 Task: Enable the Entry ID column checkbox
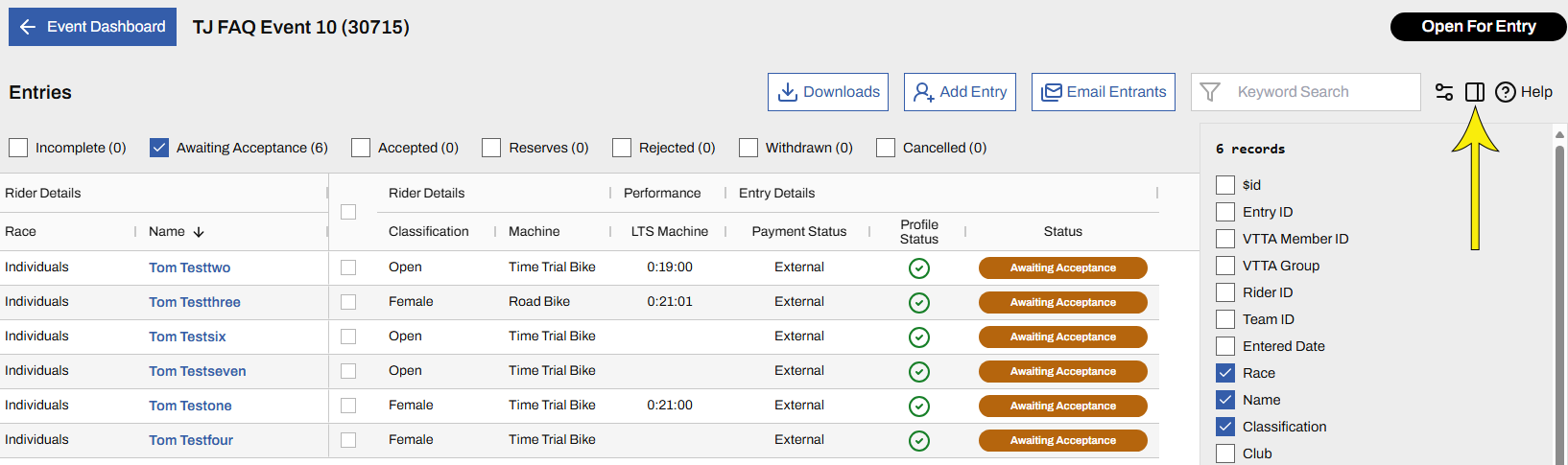tap(1225, 212)
